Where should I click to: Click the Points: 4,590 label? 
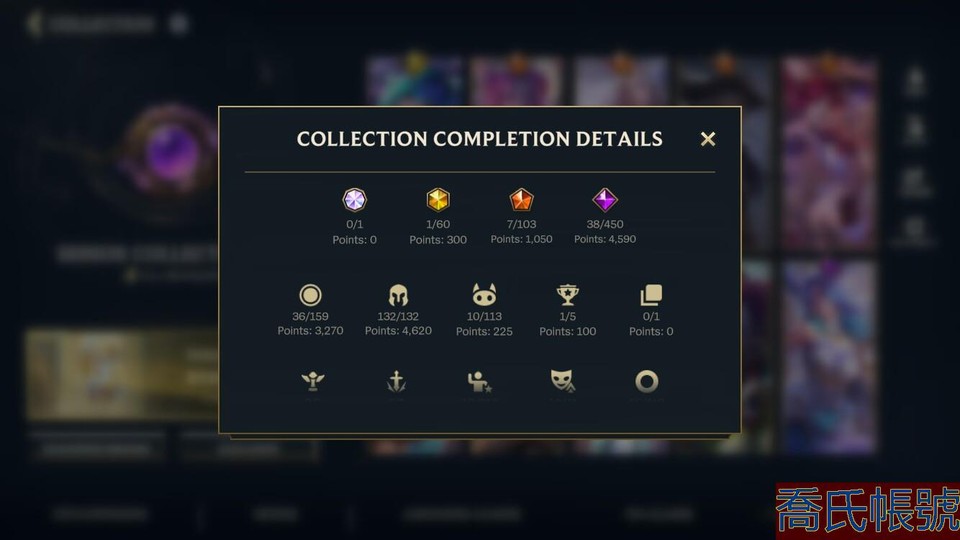(x=605, y=239)
